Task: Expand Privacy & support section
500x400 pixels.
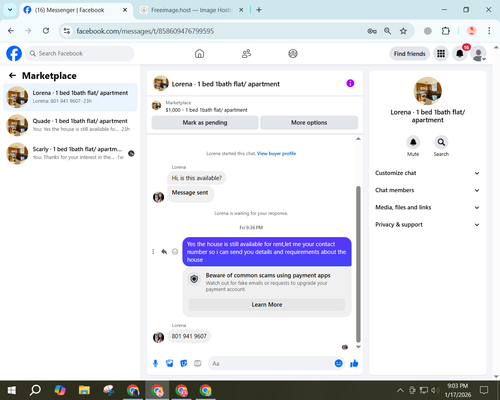Action: pos(428,225)
